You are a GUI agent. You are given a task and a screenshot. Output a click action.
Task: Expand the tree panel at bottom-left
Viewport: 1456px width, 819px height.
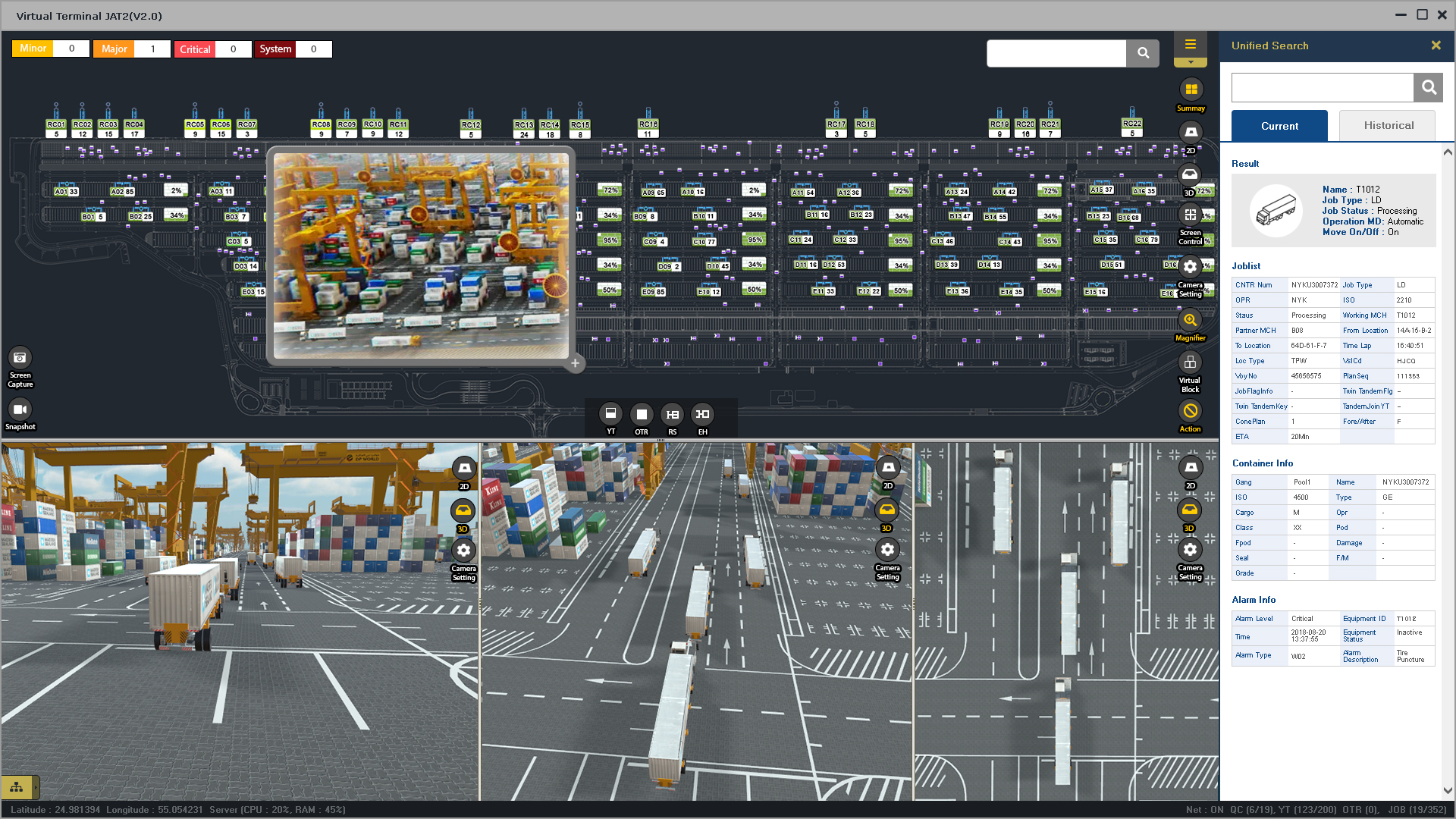click(x=17, y=787)
